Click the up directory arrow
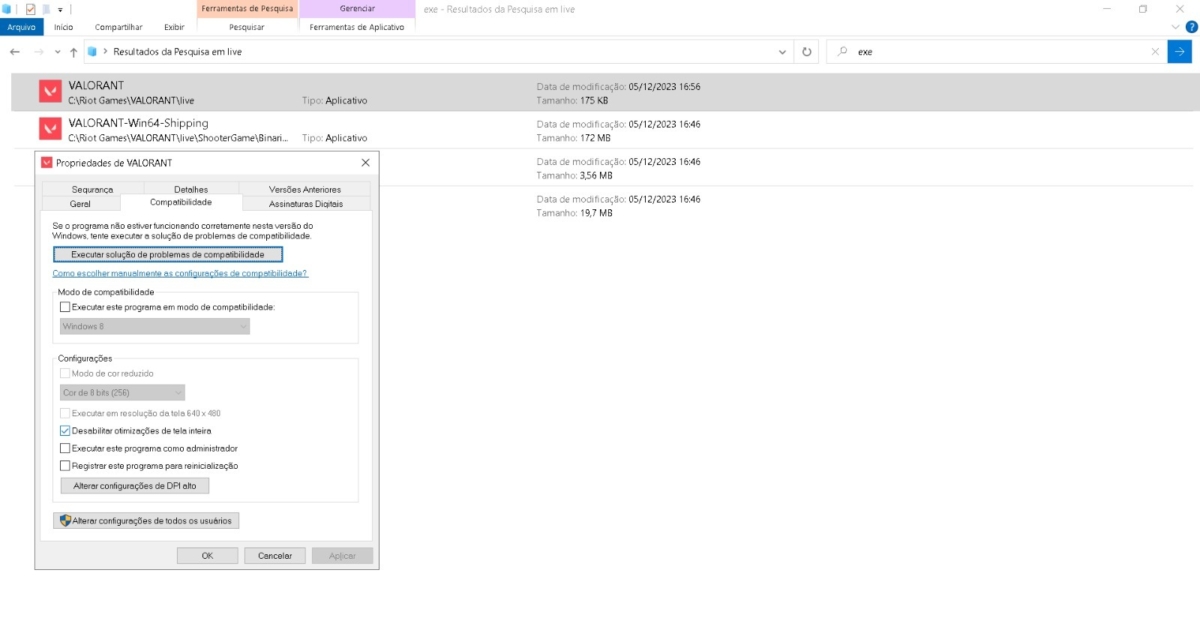The image size is (1200, 624). [74, 51]
